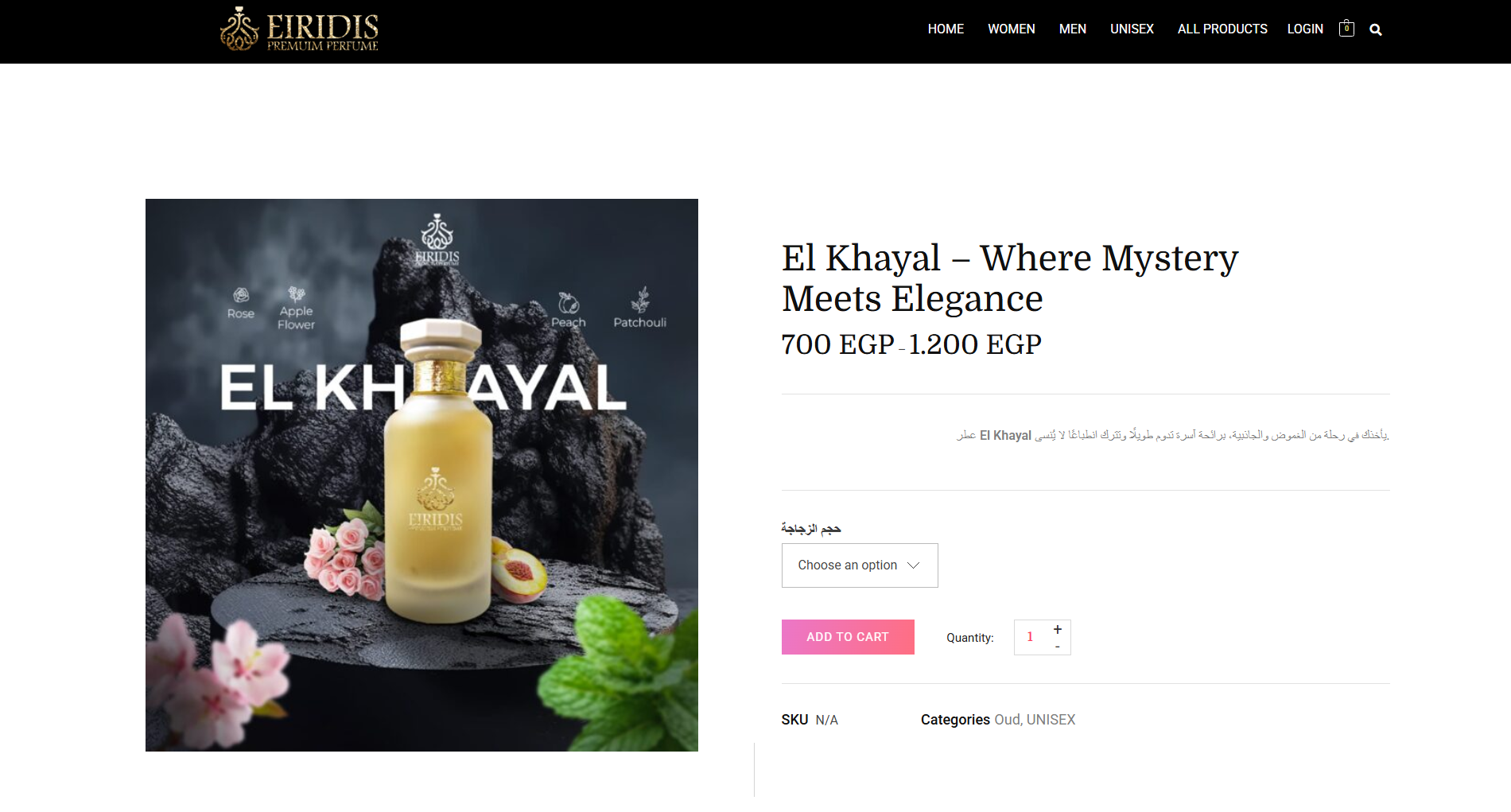The height and width of the screenshot is (812, 1511).
Task: Click the ADD TO CART button
Action: [x=848, y=637]
